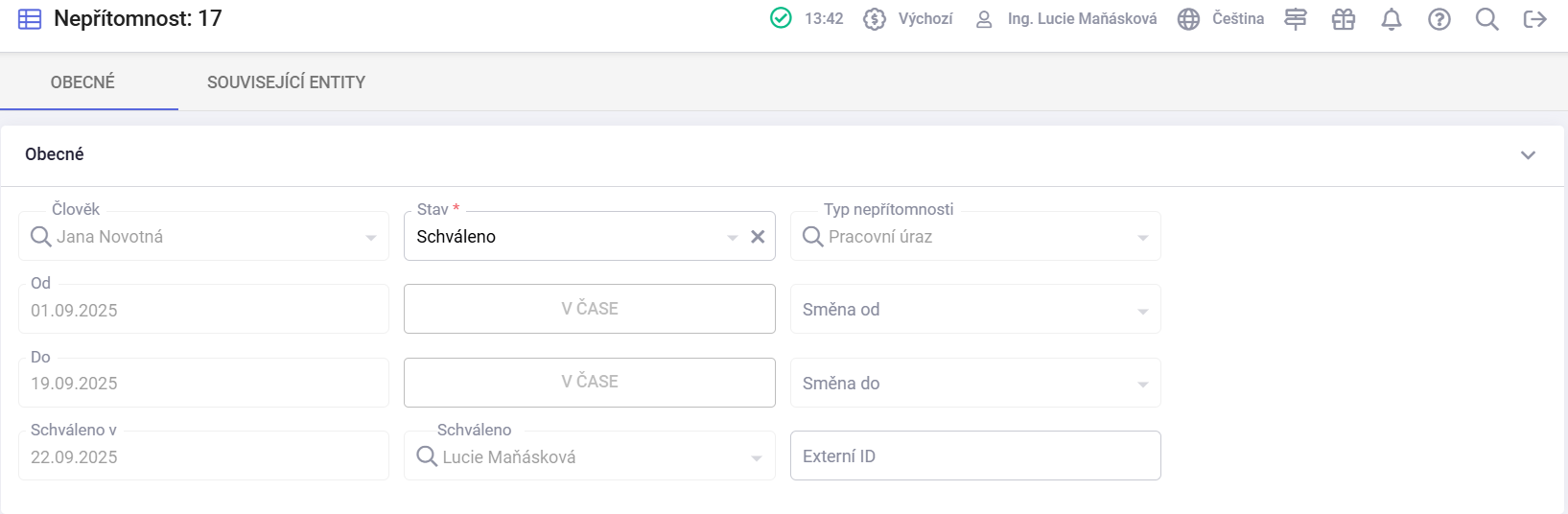Switch to the Související entity tab
Screen dimensions: 1568x514
point(286,82)
